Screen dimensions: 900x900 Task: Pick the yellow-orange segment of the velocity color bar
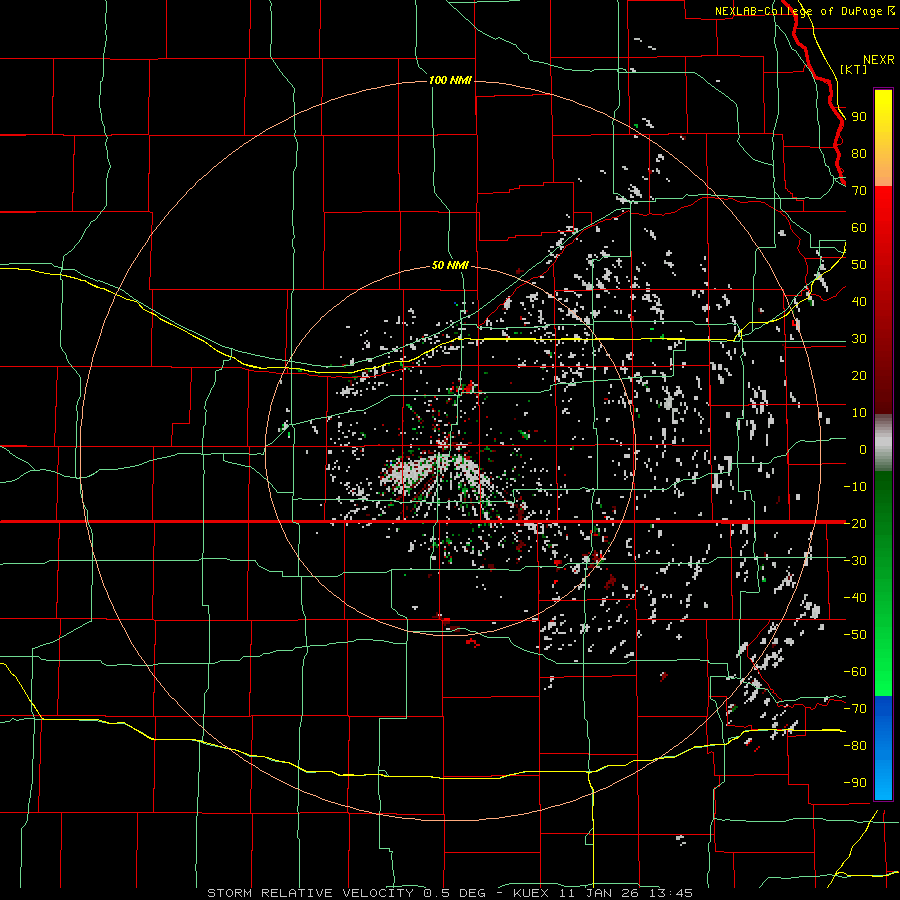(883, 138)
